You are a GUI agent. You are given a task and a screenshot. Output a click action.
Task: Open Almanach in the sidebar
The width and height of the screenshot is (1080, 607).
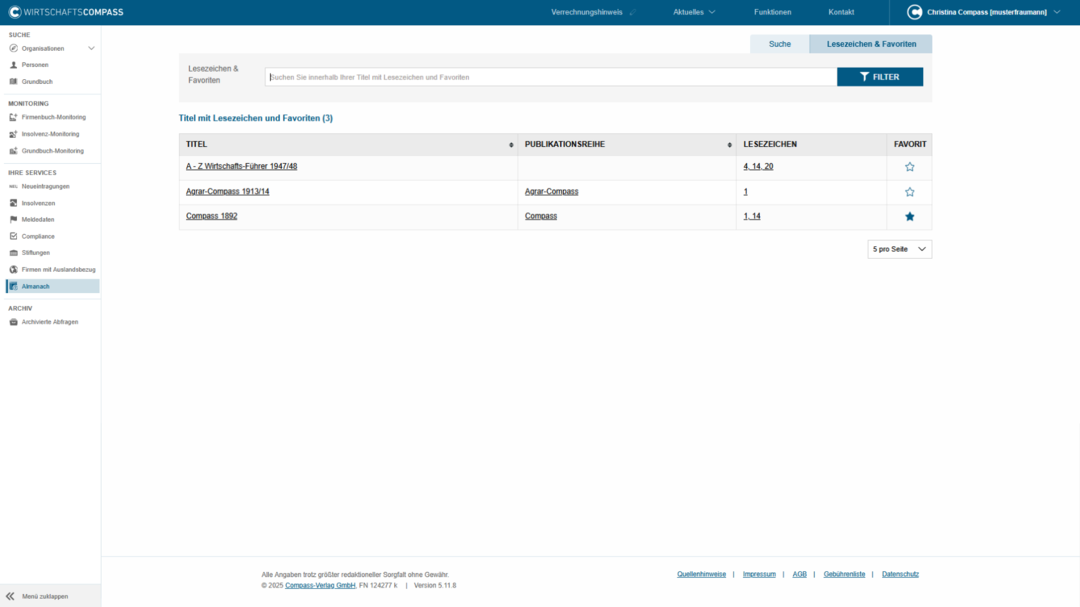(x=52, y=286)
